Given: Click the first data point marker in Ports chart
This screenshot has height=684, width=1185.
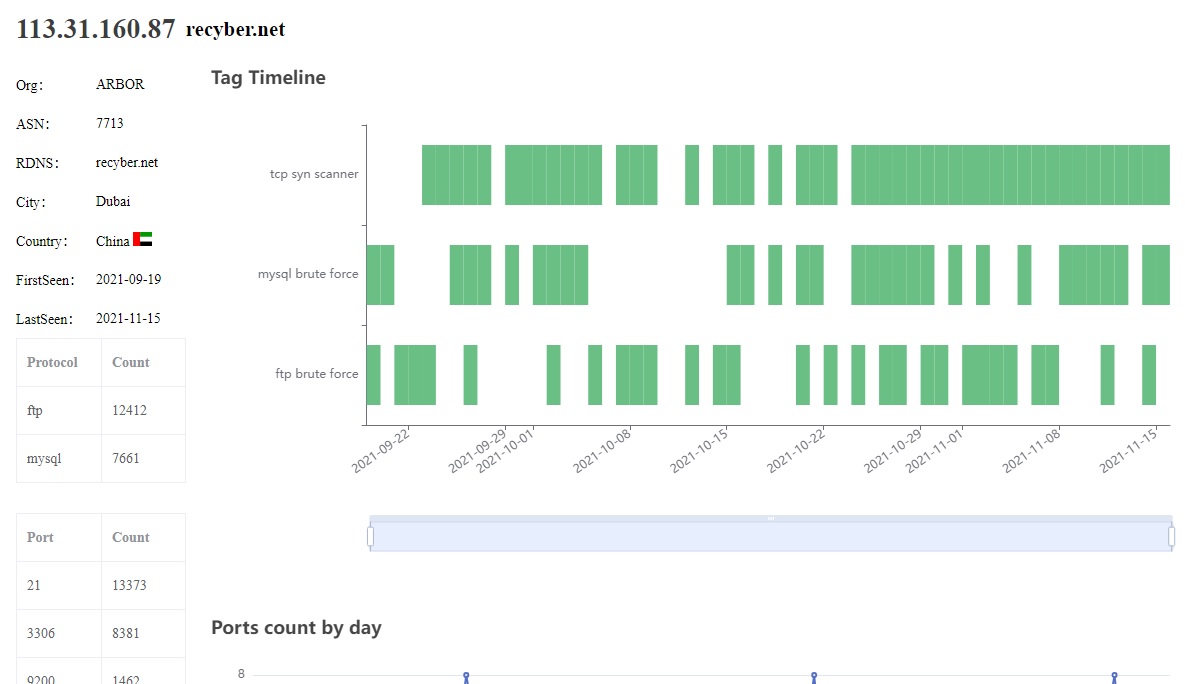Looking at the screenshot, I should pos(466,676).
